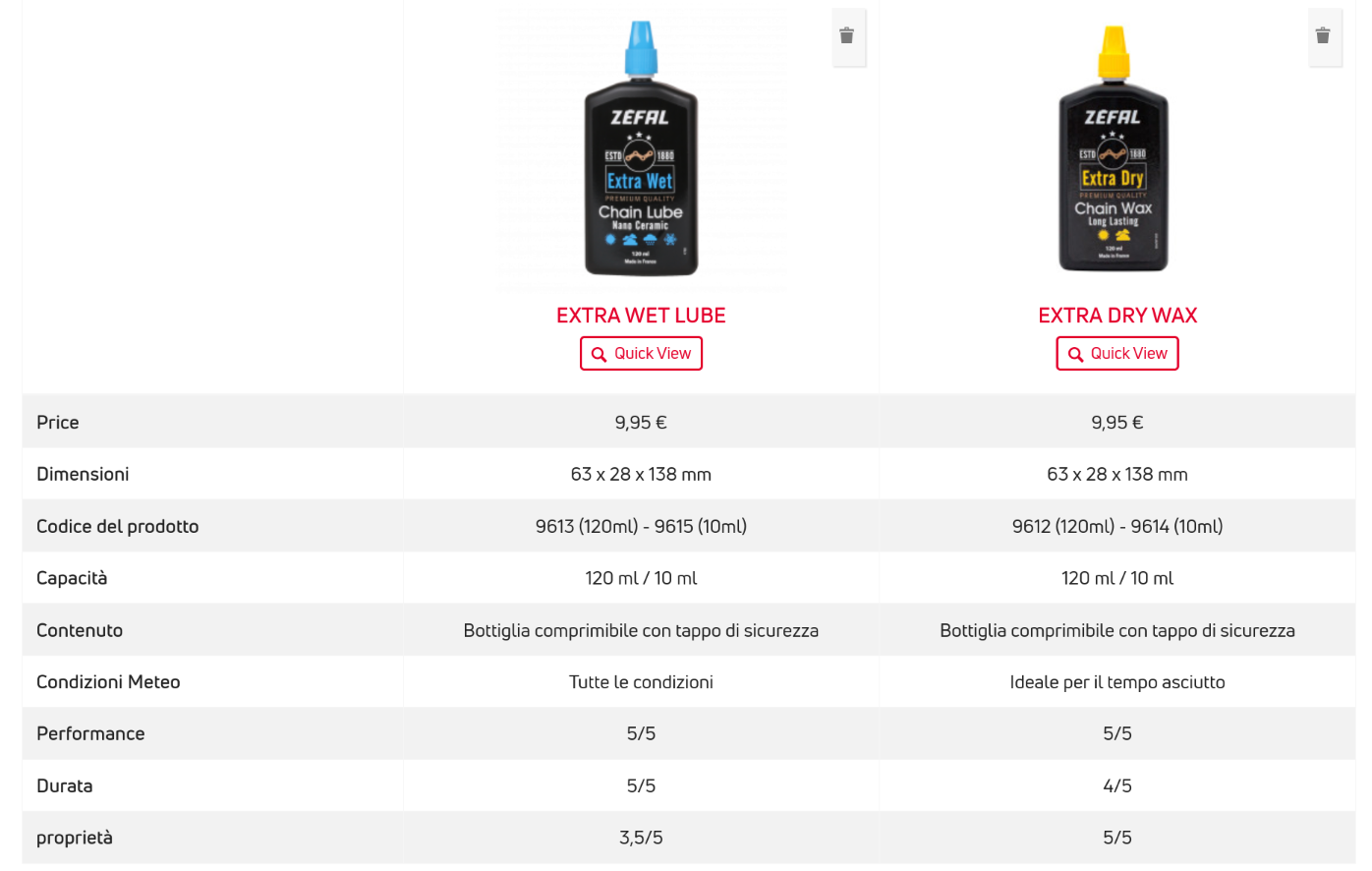
Task: Click the Extra Wet Lube 9,95 € price
Action: coord(641,423)
